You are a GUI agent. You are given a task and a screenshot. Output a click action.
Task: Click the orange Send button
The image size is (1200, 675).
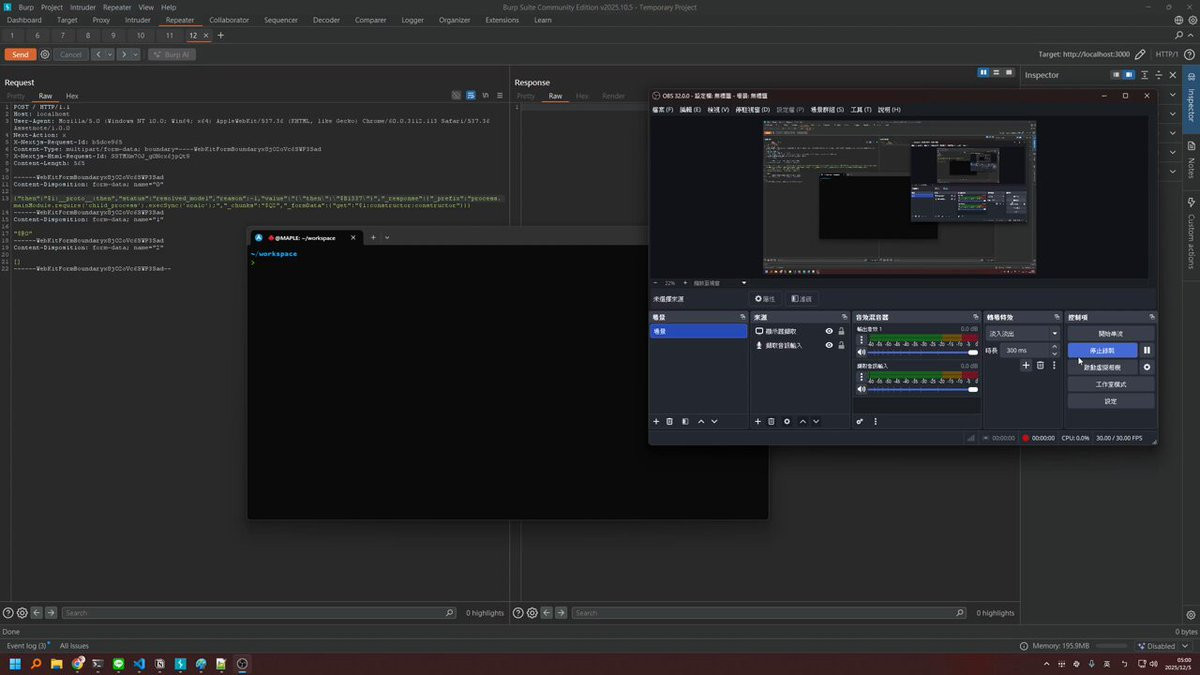[20, 54]
